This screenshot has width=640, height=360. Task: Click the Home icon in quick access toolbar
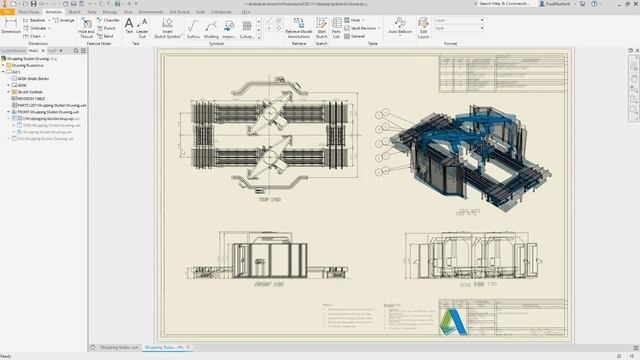coord(65,4)
